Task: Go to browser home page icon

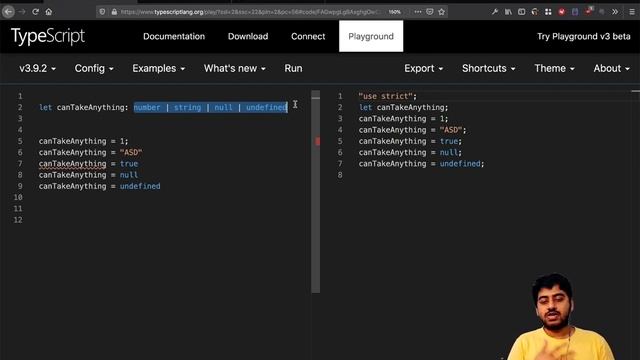Action: pos(49,12)
